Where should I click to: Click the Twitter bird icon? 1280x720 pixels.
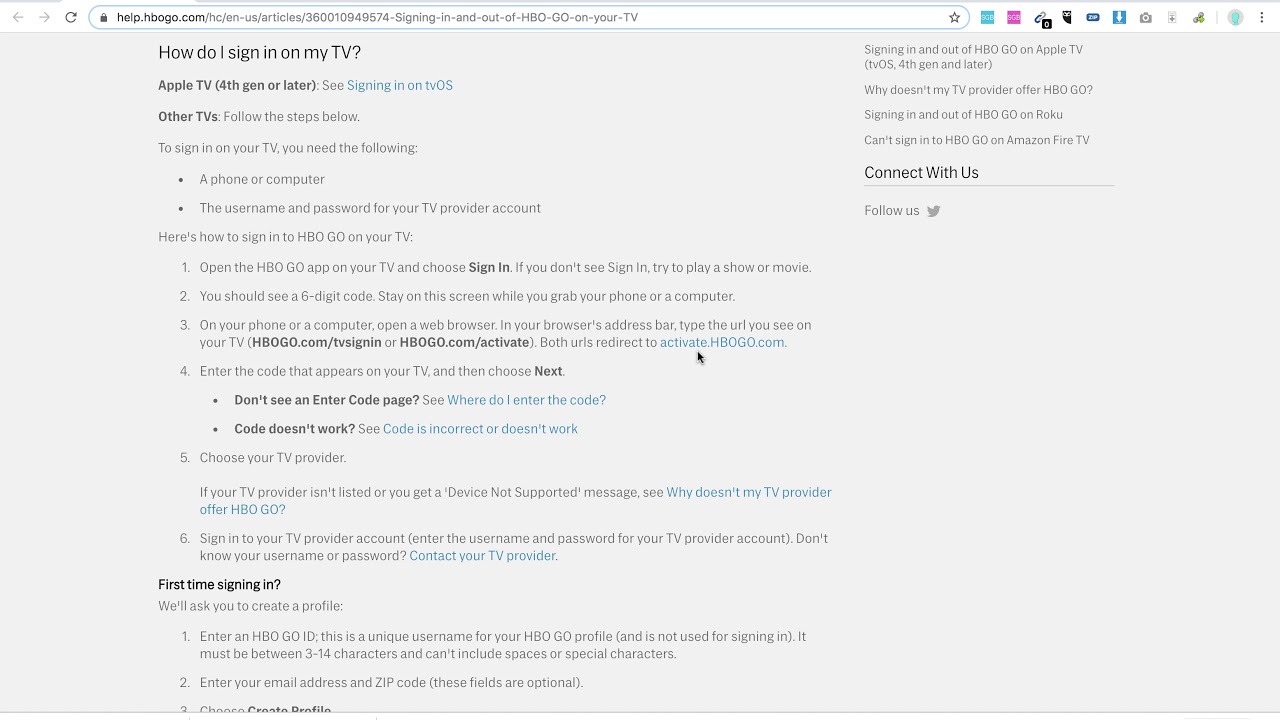coord(933,211)
